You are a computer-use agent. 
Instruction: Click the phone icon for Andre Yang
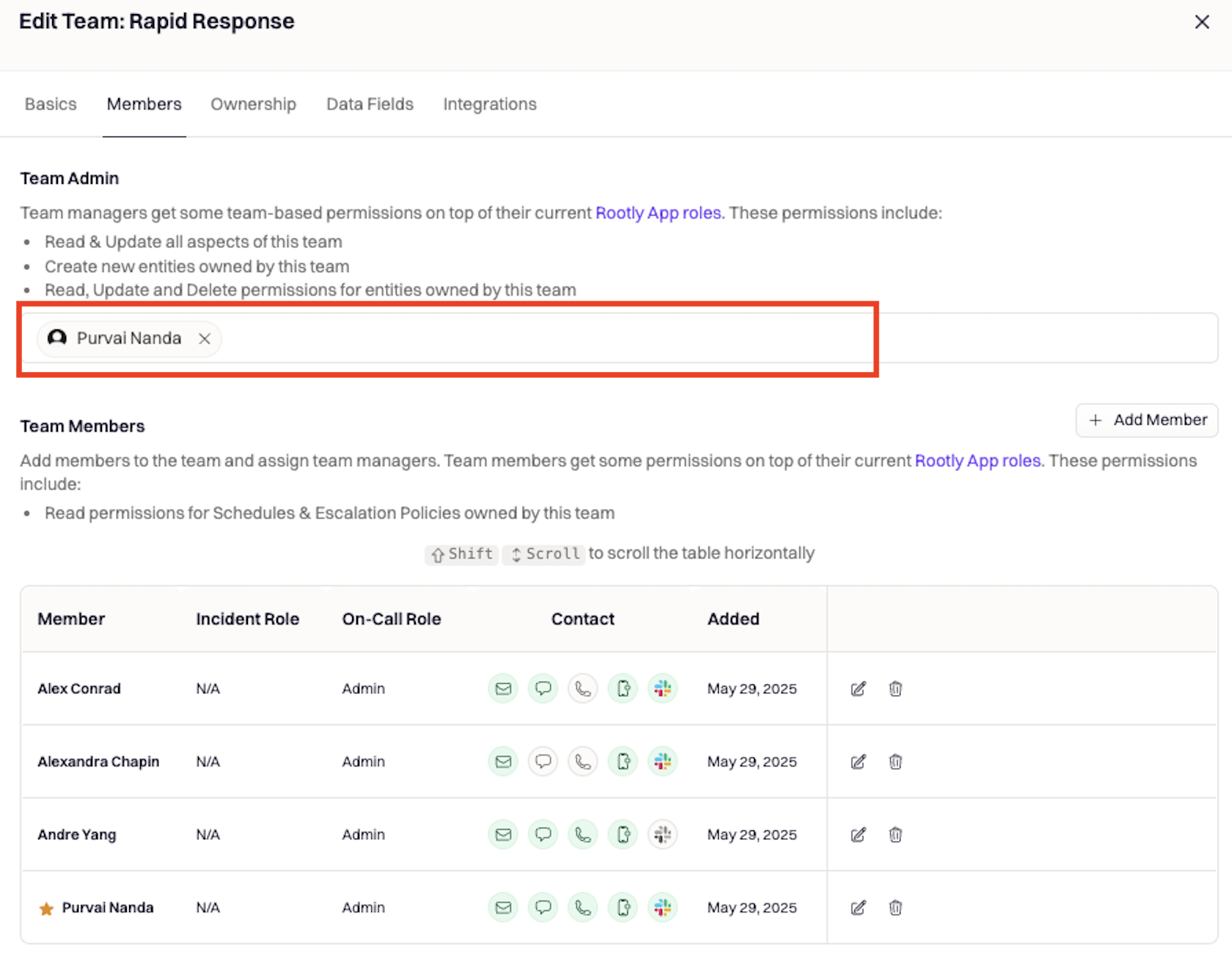pos(582,834)
